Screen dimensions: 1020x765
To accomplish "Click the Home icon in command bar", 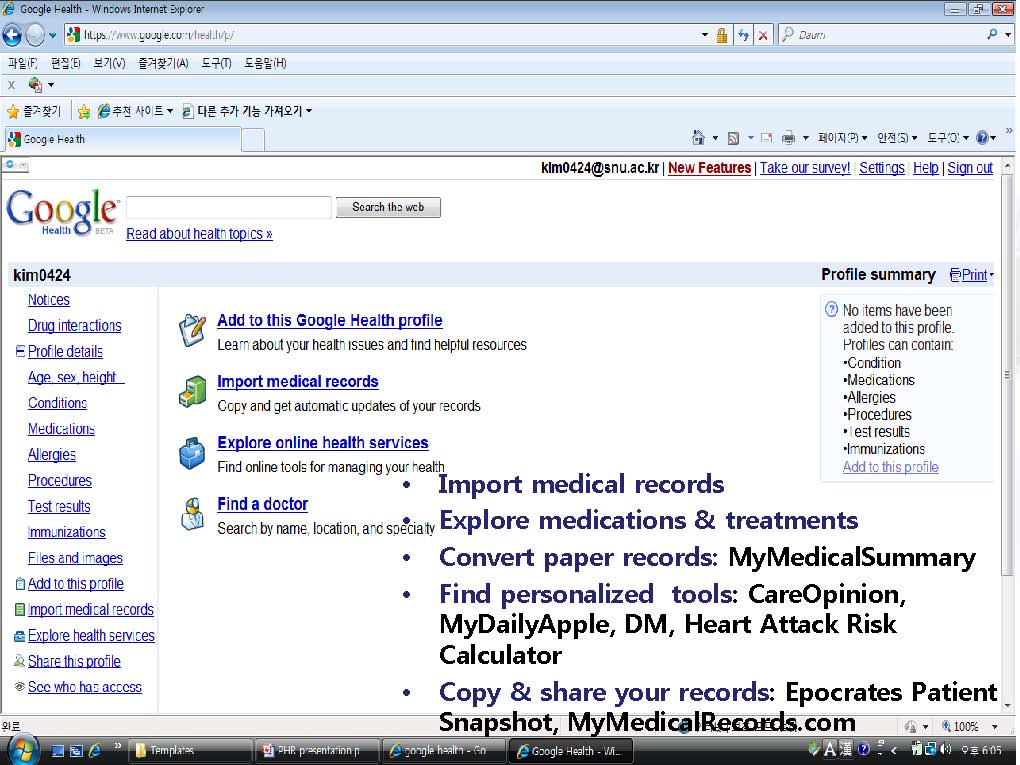I will pyautogui.click(x=699, y=137).
